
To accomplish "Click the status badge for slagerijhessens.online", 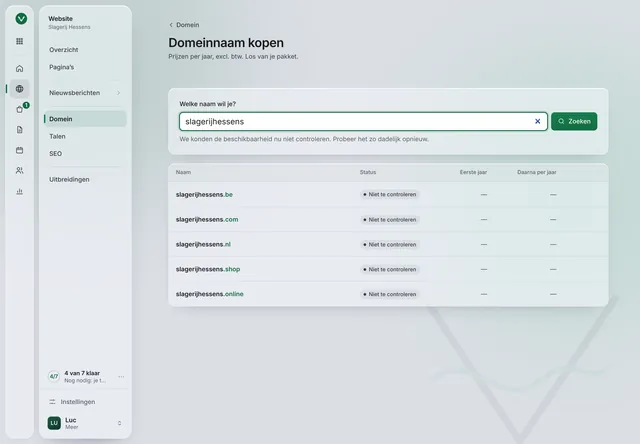I will [x=389, y=294].
